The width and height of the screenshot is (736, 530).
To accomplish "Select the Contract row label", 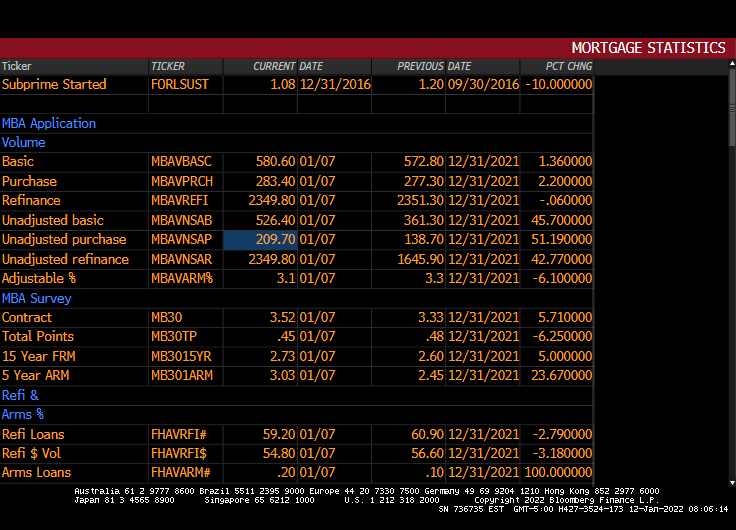I will coord(27,317).
